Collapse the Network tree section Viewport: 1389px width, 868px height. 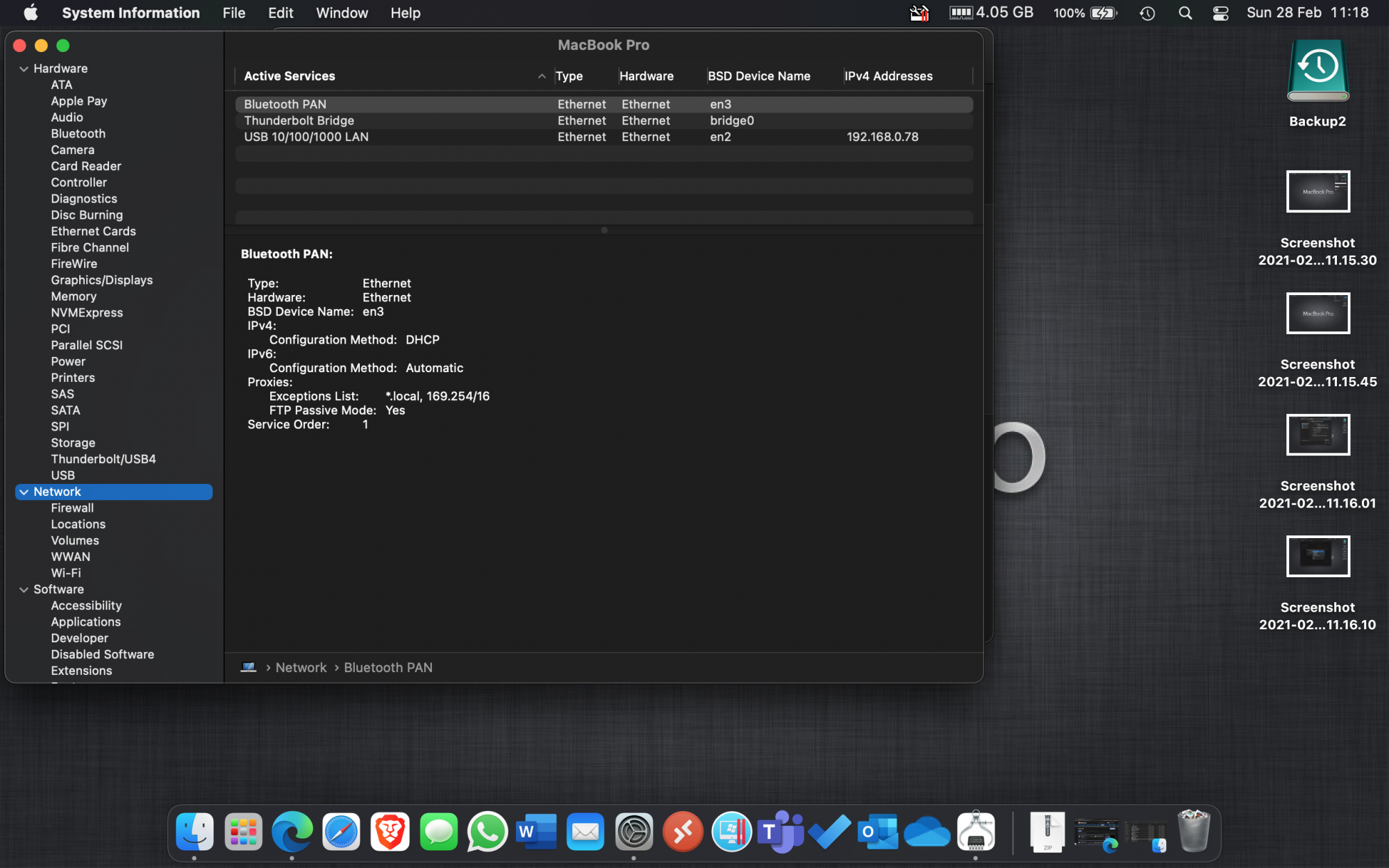(x=24, y=492)
